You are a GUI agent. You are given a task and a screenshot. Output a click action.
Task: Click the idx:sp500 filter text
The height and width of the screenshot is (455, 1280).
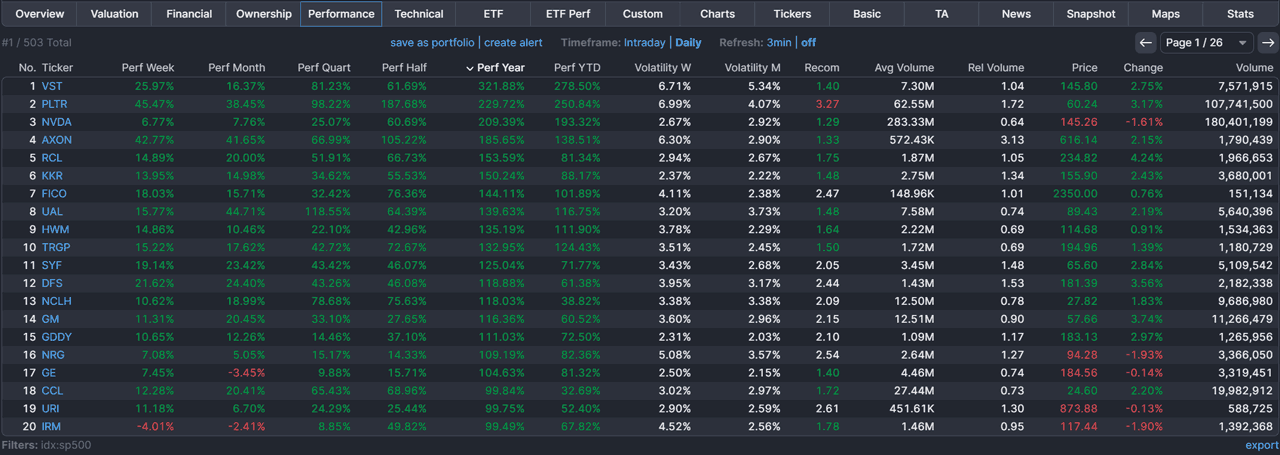tap(66, 445)
